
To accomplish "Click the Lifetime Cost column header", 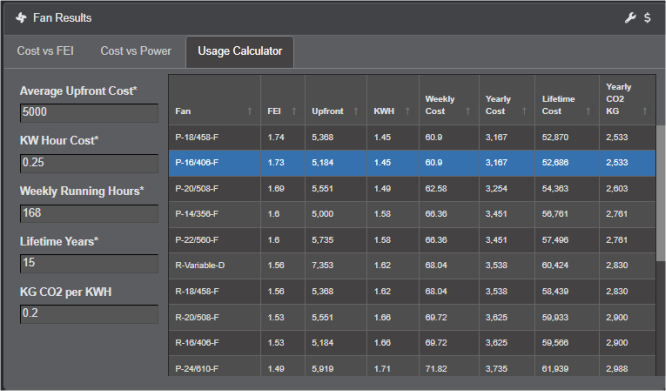I will (x=567, y=100).
